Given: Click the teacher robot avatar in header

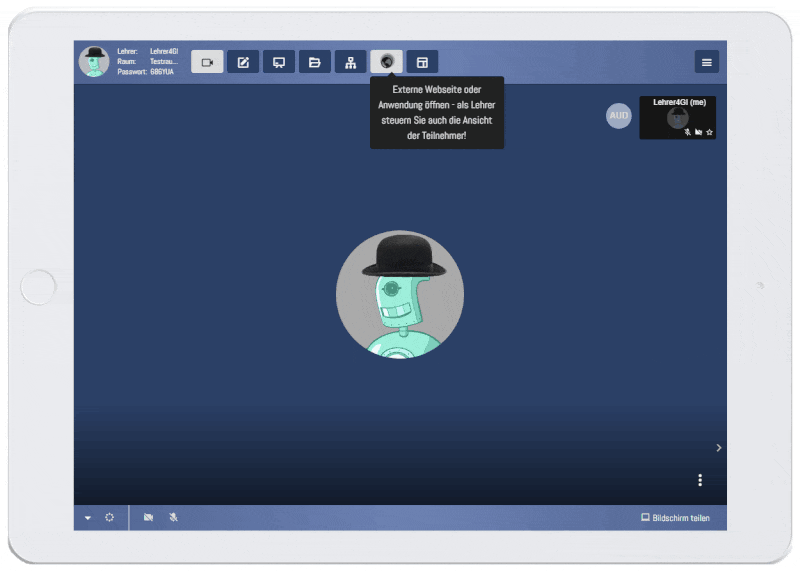Looking at the screenshot, I should [94, 61].
